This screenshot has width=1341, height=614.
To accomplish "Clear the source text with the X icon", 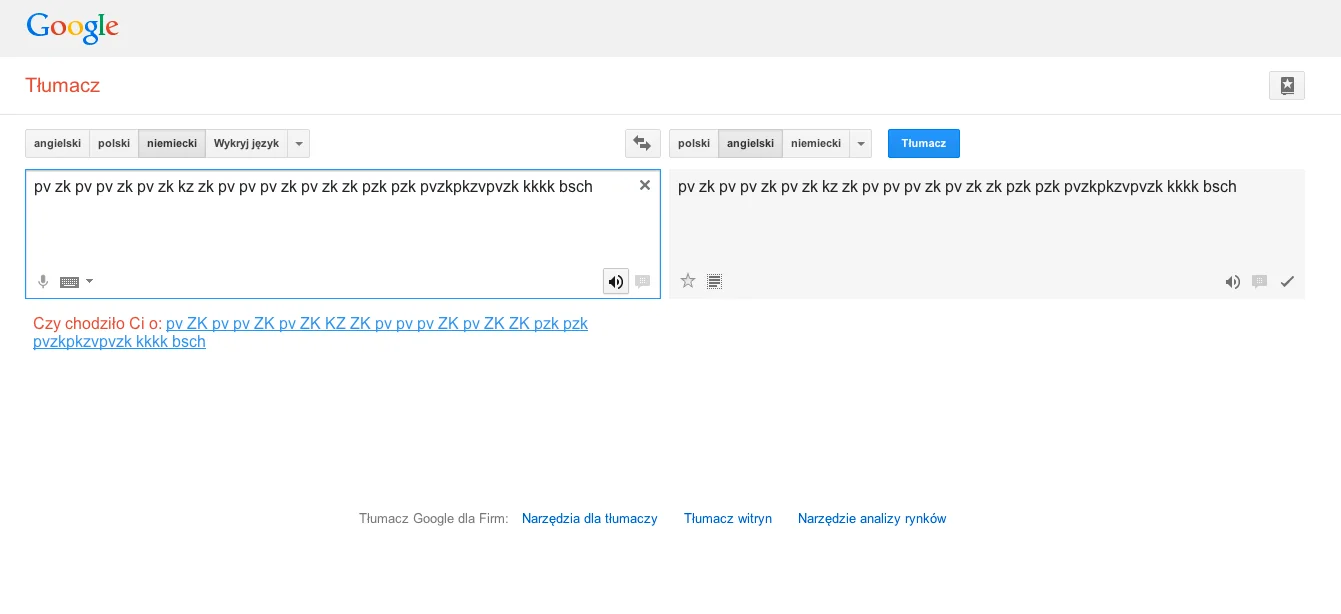I will [645, 185].
